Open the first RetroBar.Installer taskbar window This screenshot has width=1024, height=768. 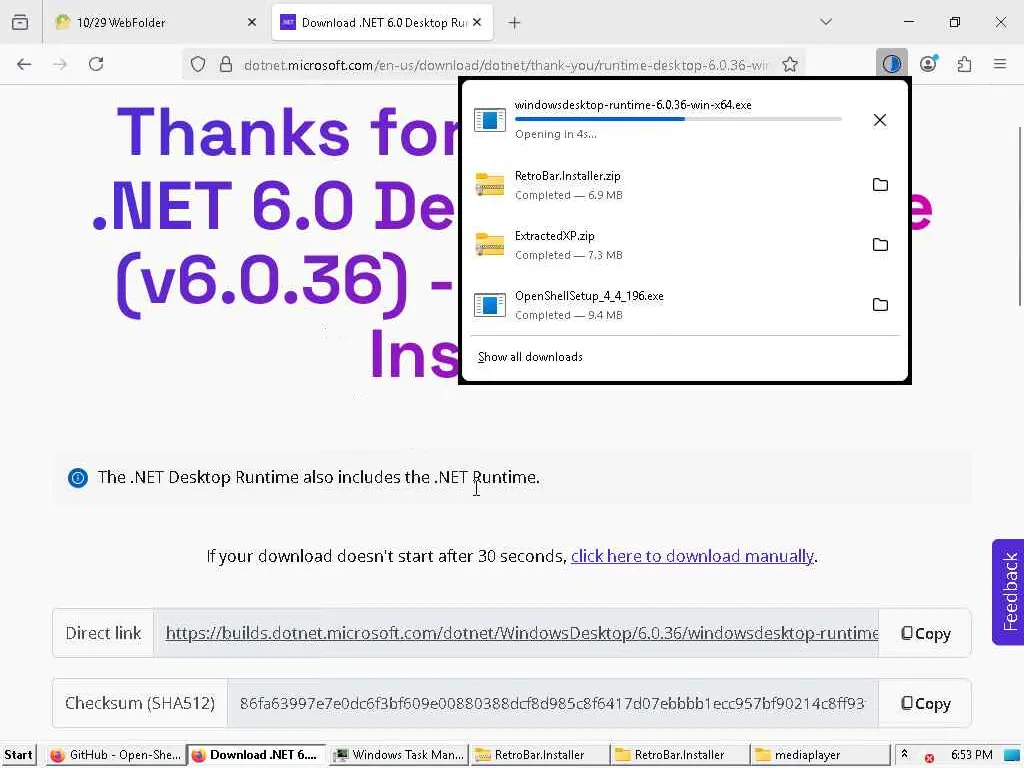[539, 755]
